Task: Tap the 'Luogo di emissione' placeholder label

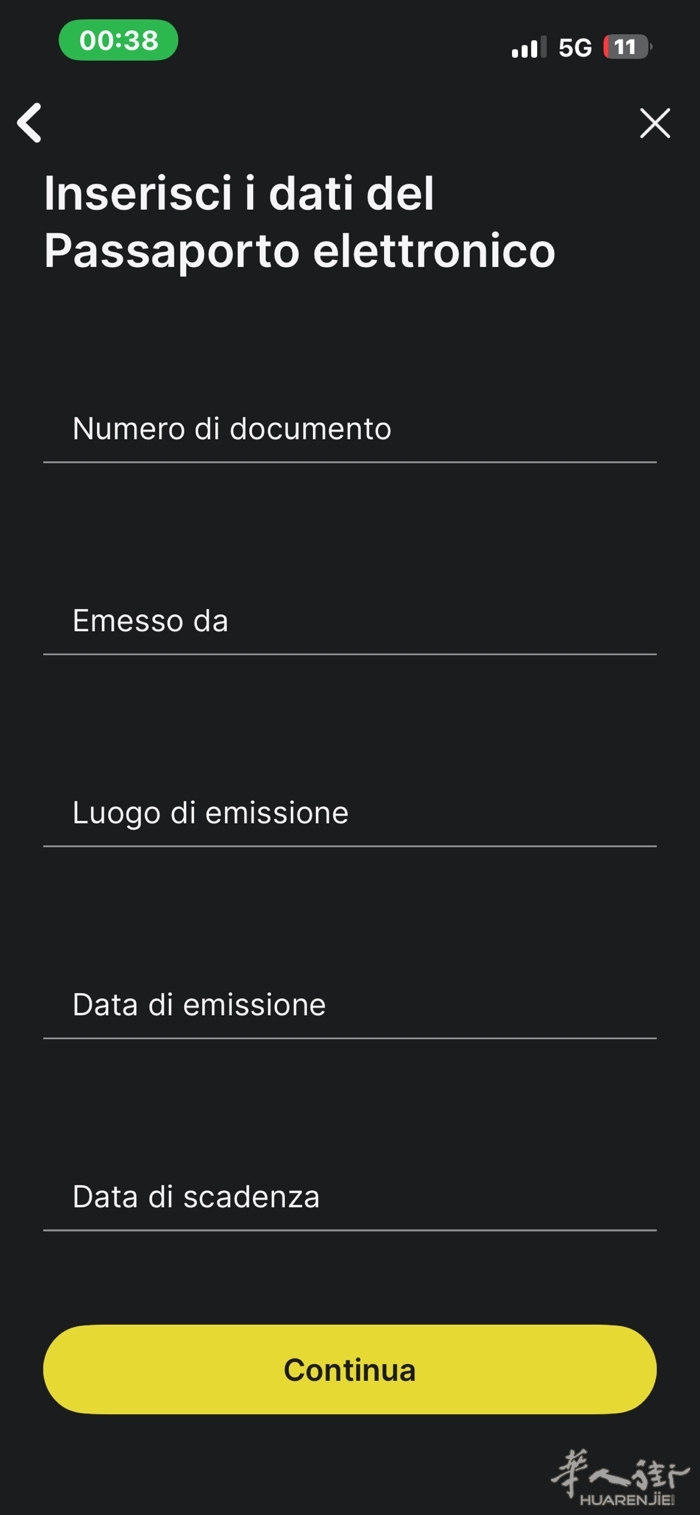Action: [210, 813]
